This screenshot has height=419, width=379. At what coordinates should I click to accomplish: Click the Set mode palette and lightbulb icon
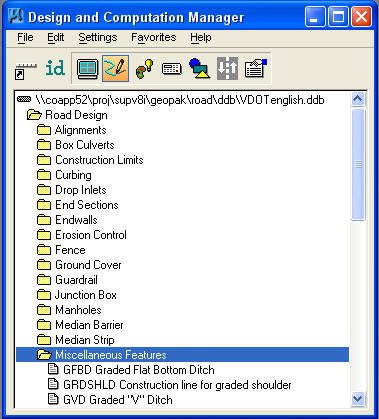pos(144,69)
